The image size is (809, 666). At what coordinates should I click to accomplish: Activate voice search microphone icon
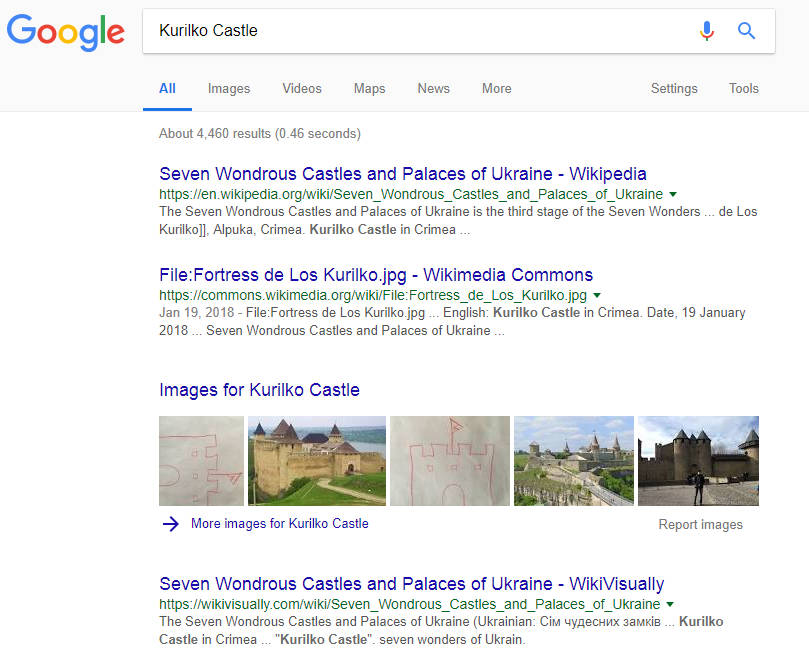[707, 31]
